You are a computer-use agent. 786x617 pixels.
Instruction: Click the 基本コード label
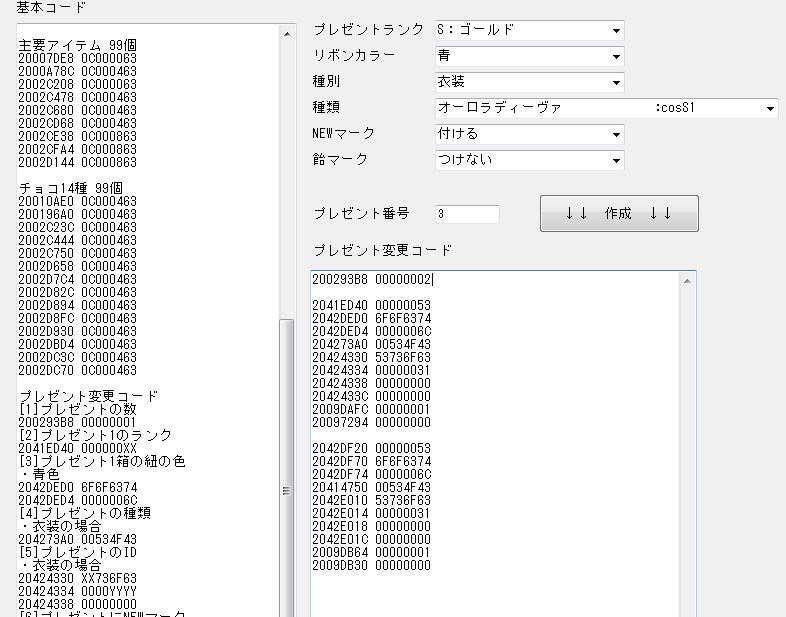pyautogui.click(x=51, y=7)
